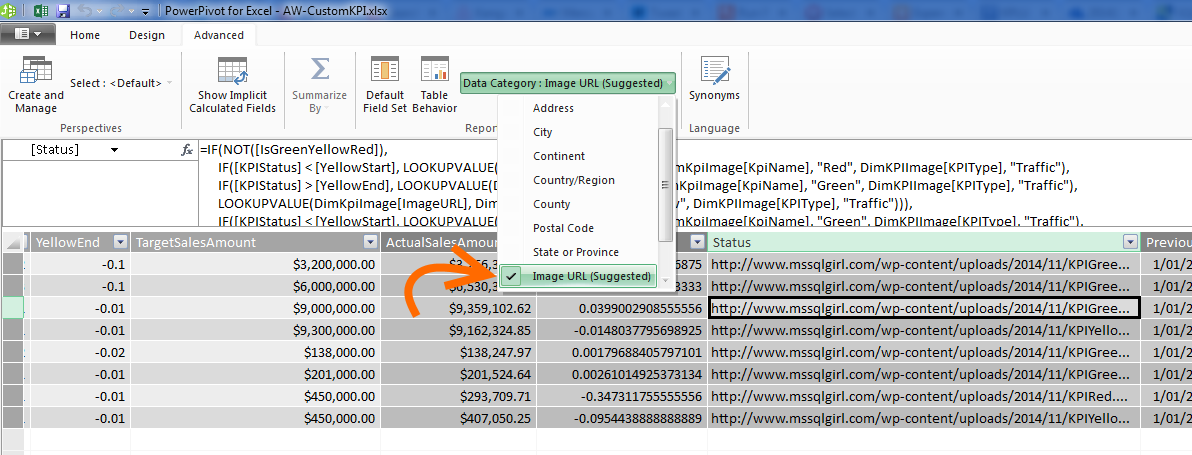This screenshot has width=1192, height=455.
Task: Open the PowerPivot app icon menu
Action: tap(9, 11)
